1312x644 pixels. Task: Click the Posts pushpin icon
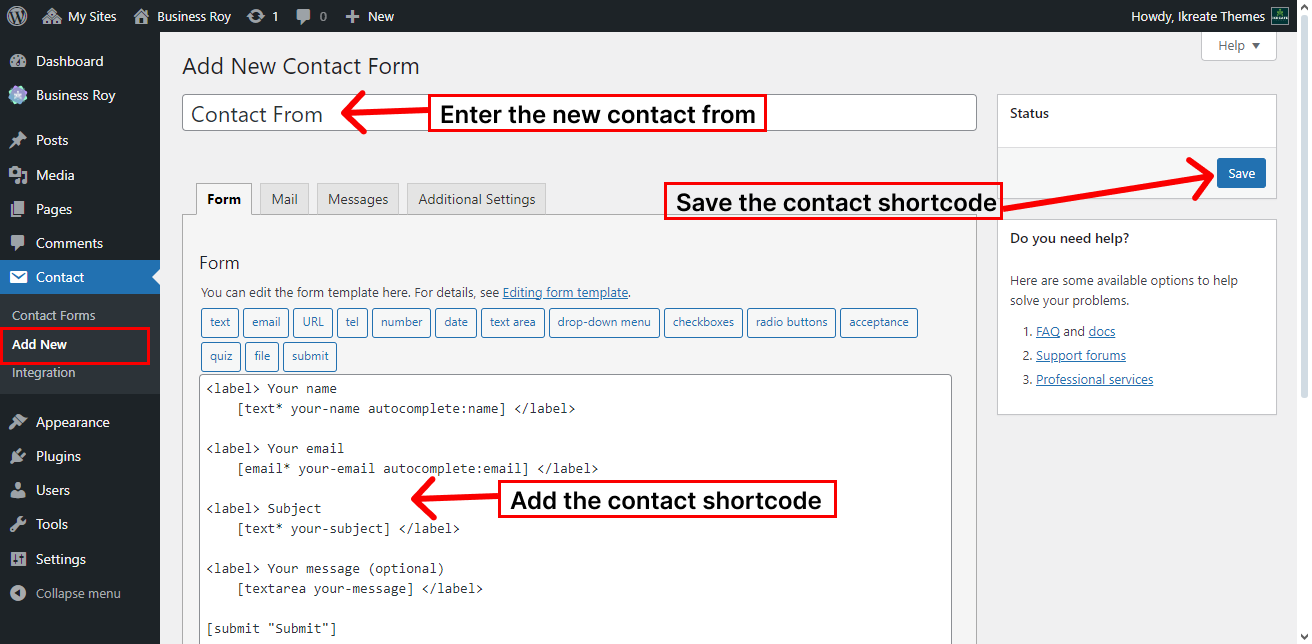[18, 140]
